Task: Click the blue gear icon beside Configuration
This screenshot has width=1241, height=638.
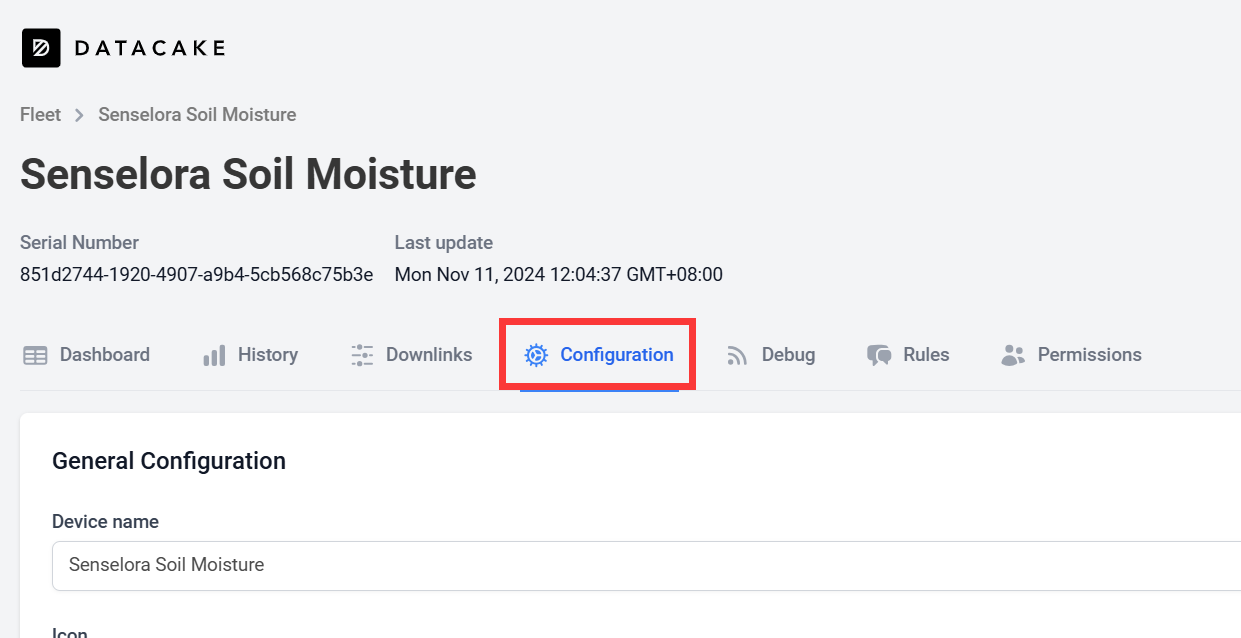Action: [536, 355]
